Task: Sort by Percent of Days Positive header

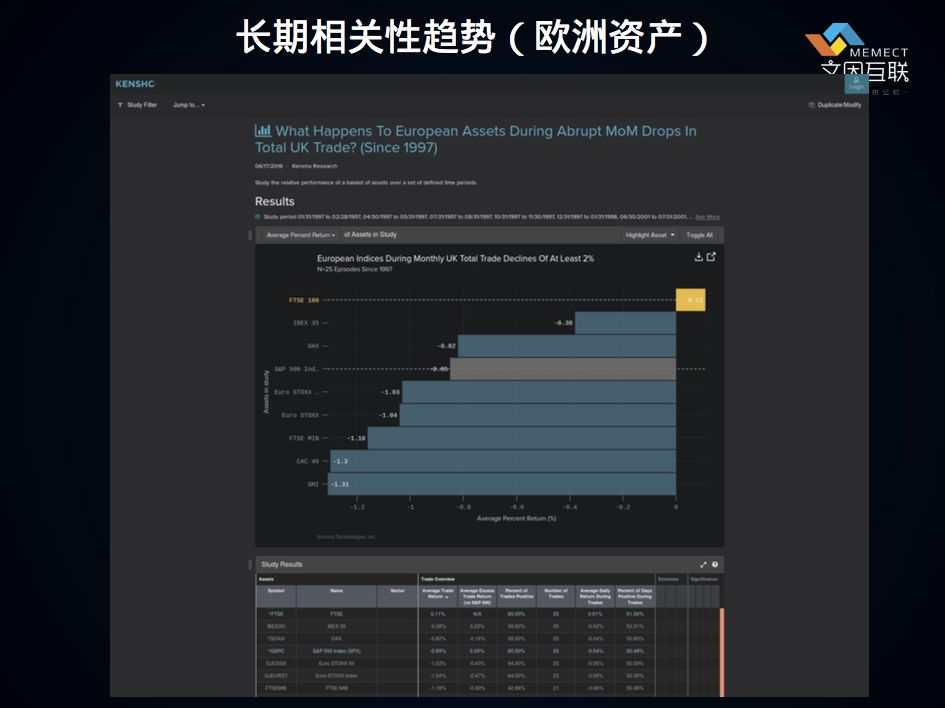Action: [x=635, y=596]
